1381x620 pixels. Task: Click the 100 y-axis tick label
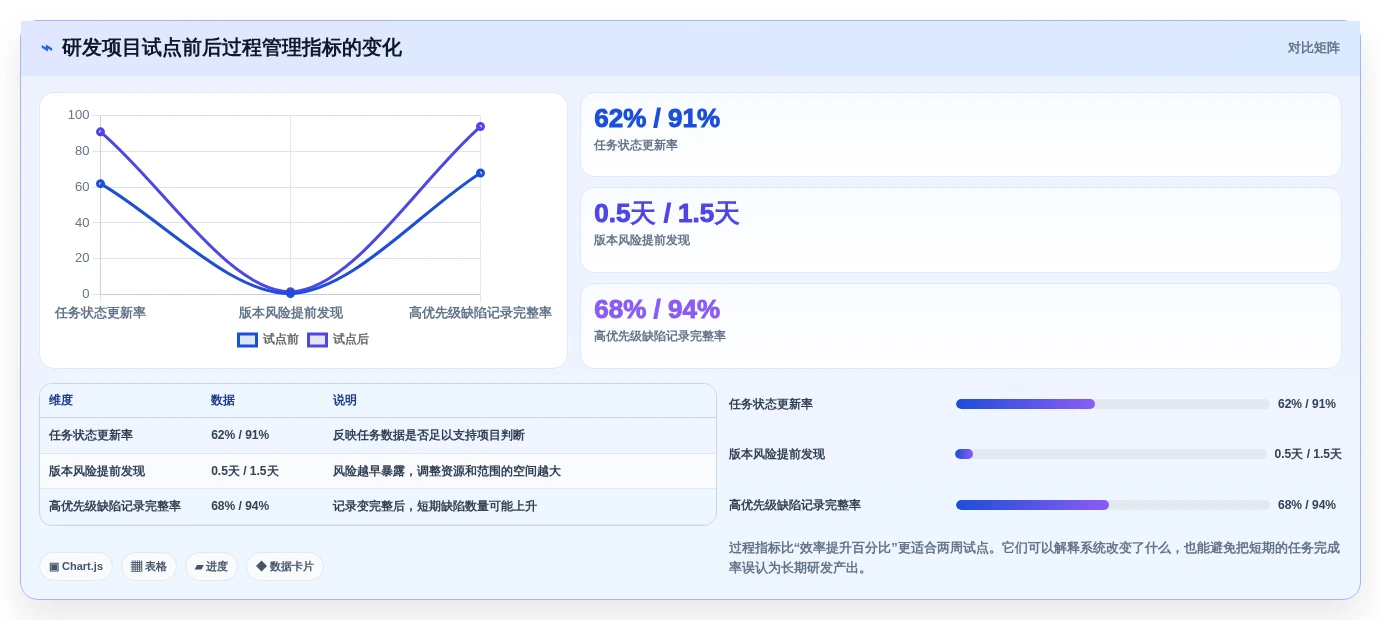(x=79, y=115)
